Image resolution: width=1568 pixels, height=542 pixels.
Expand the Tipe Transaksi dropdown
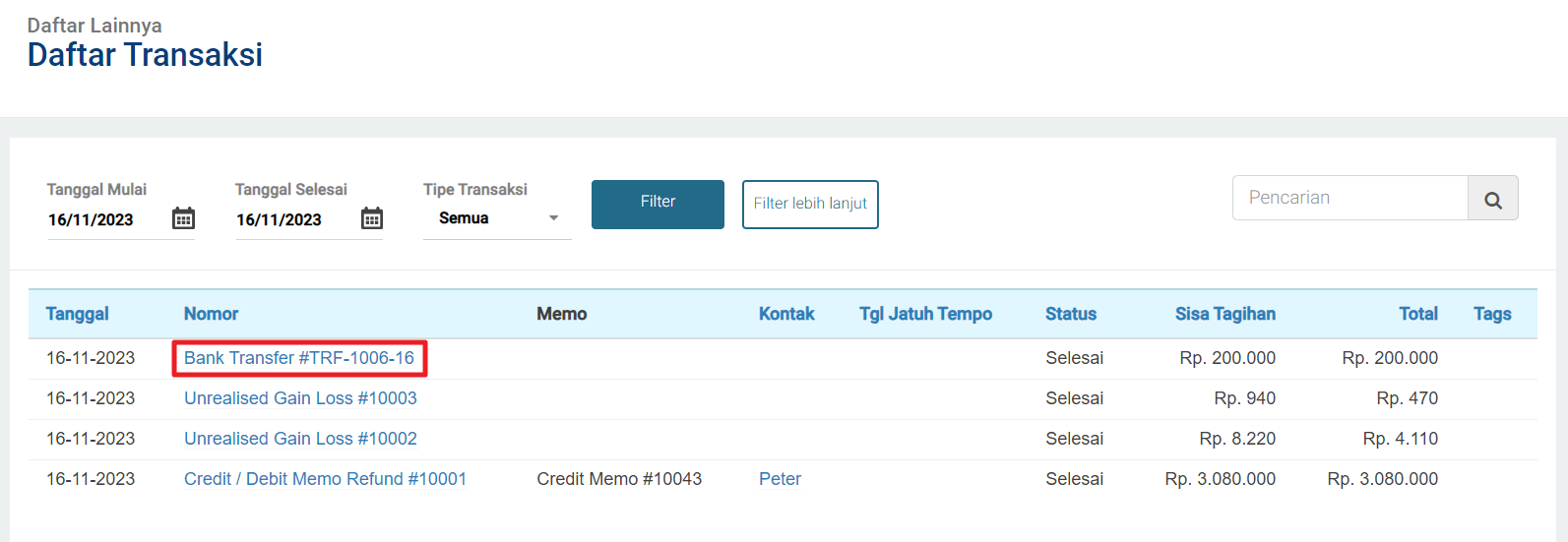(497, 218)
